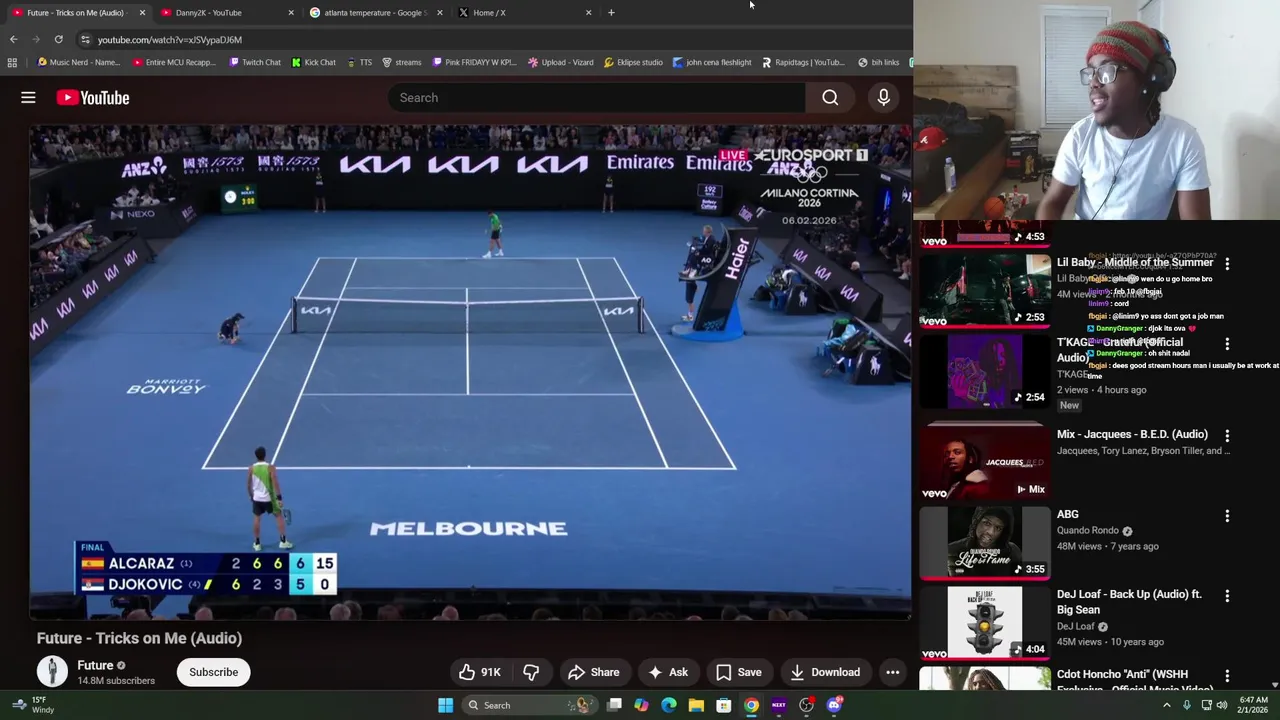The height and width of the screenshot is (720, 1280).
Task: Open Music Nerd bookmark
Action: pos(77,62)
